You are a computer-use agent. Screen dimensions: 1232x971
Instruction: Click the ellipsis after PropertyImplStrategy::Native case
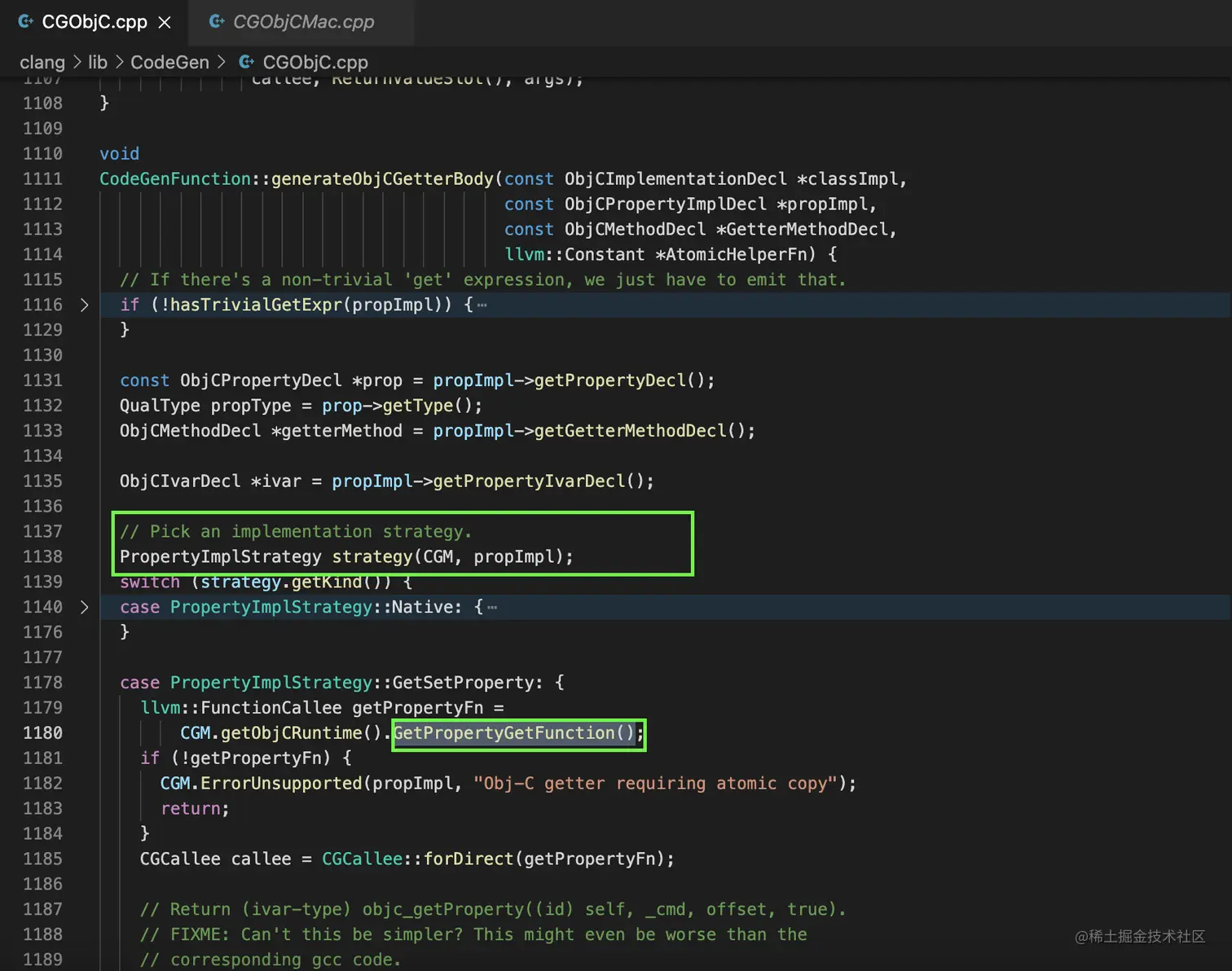tap(492, 607)
